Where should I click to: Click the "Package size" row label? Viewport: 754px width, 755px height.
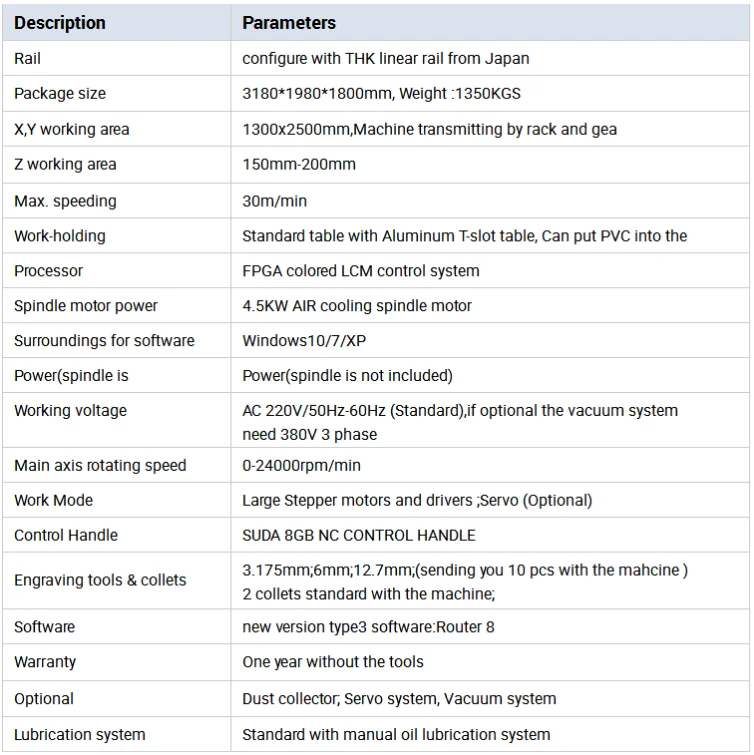(60, 93)
